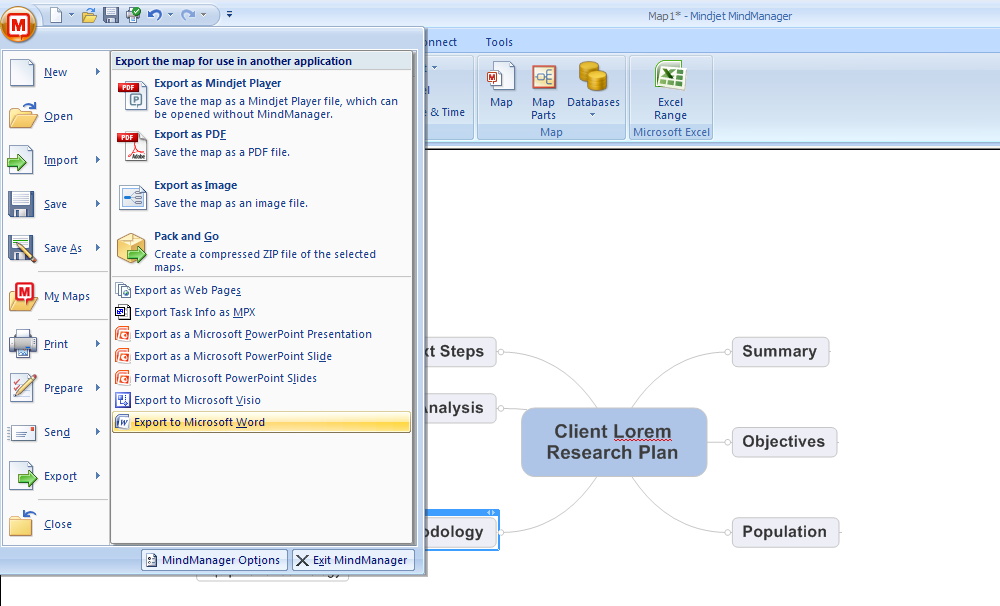Select New in the application menu

(55, 72)
